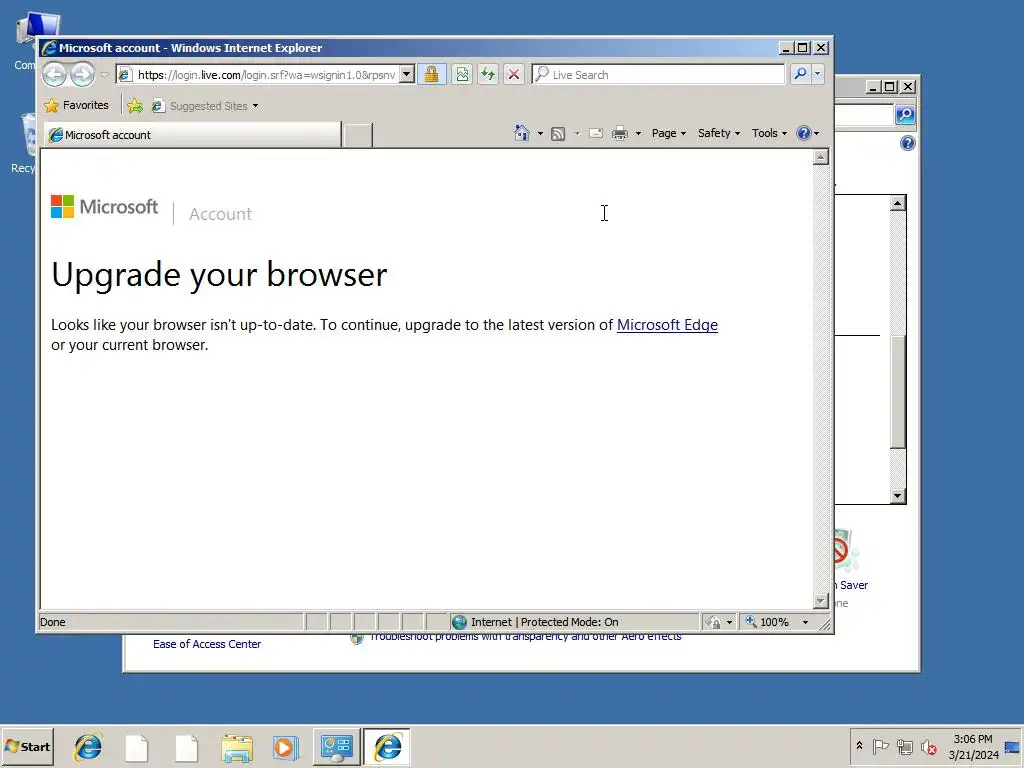Go forward using the Forward arrow button

coord(82,74)
